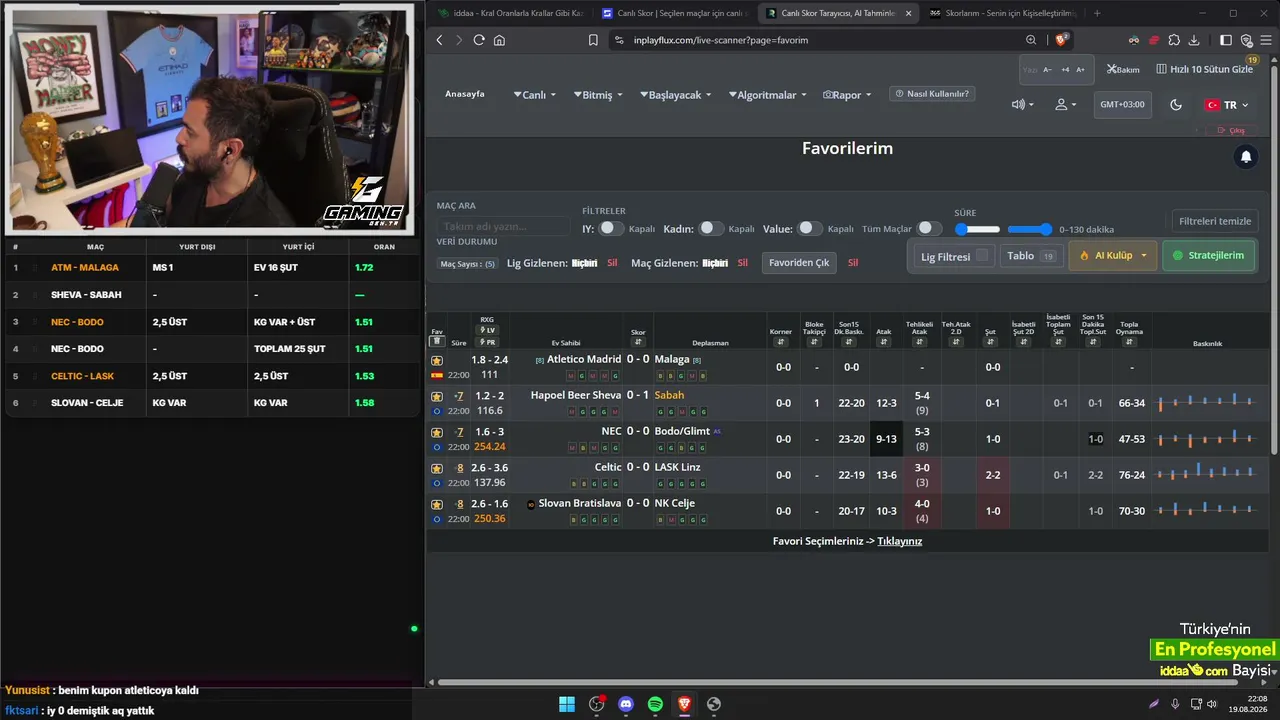Open Brave browser from taskbar
Viewport: 1280px width, 720px height.
tap(684, 704)
